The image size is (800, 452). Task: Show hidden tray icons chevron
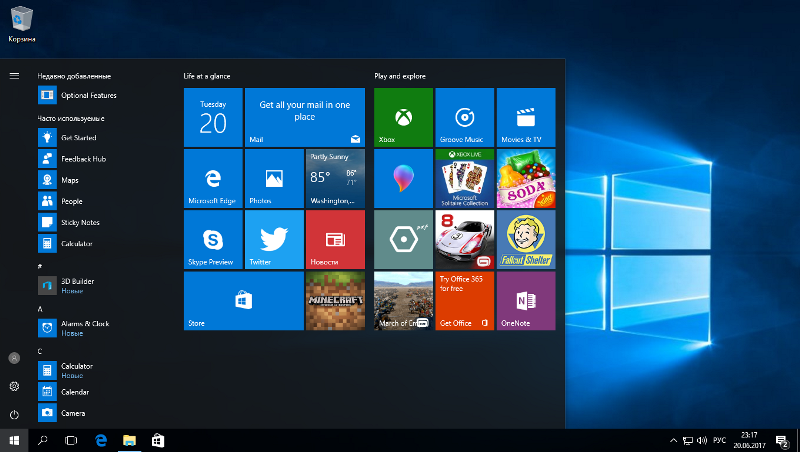[673, 440]
